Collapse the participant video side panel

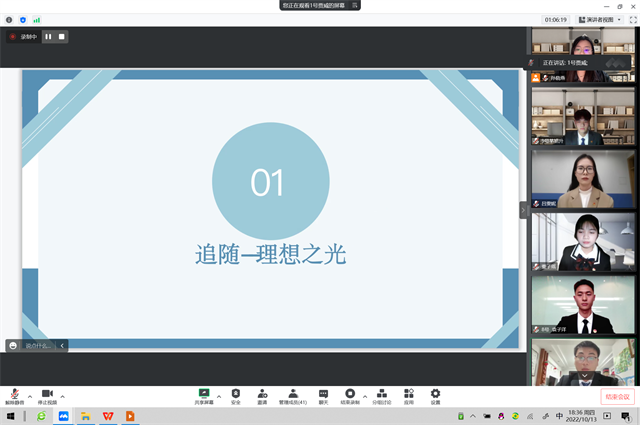click(x=523, y=210)
